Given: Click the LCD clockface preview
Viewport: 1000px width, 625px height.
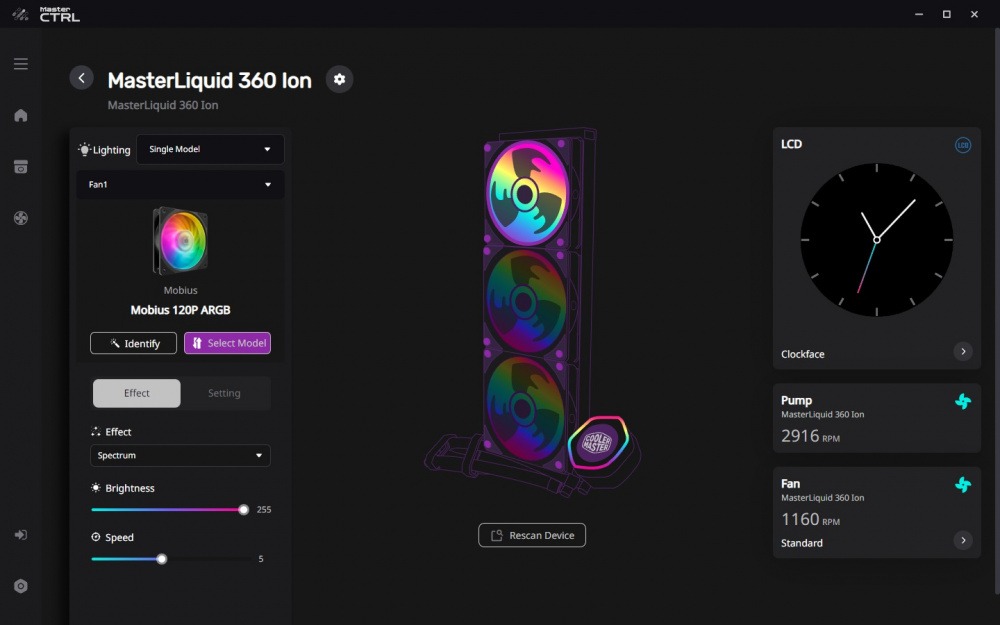Looking at the screenshot, I should (877, 240).
